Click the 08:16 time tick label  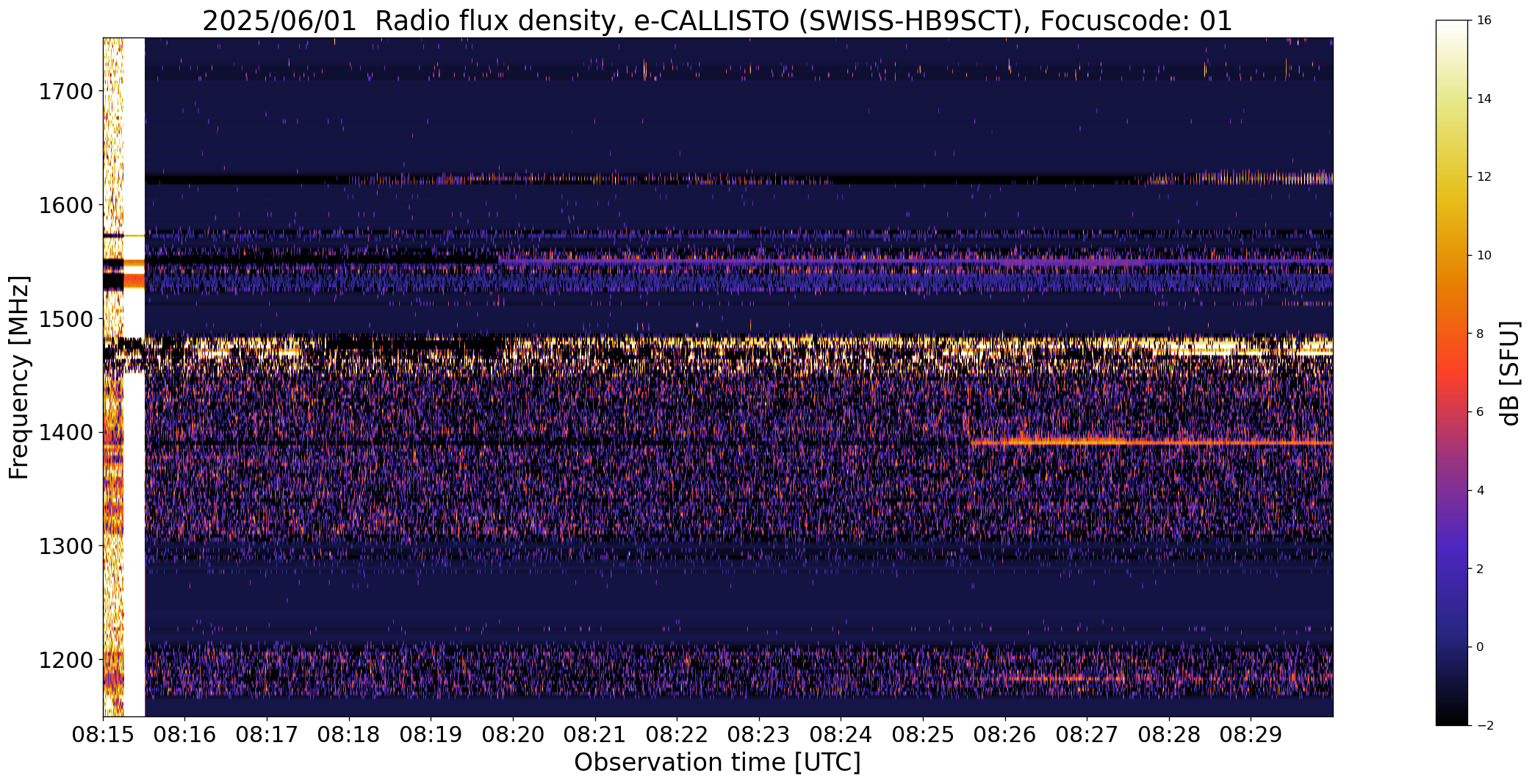(x=185, y=735)
